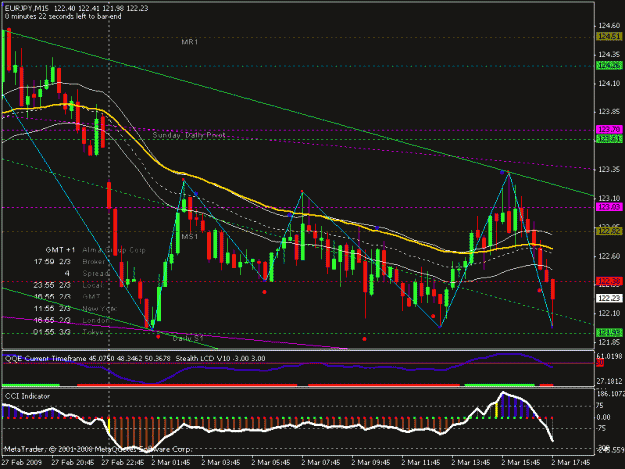Click the 61.0198 QQE scale value
The height and width of the screenshot is (469, 625).
pos(609,356)
